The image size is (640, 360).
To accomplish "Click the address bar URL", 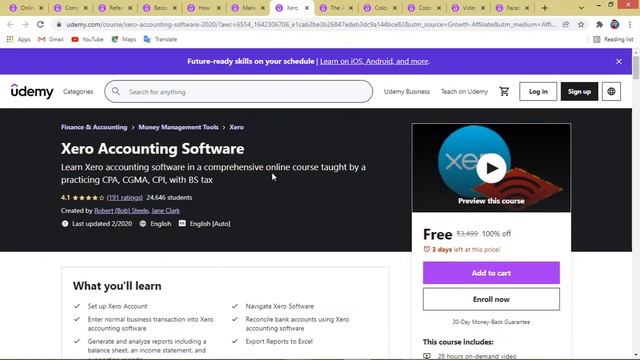I will [310, 24].
